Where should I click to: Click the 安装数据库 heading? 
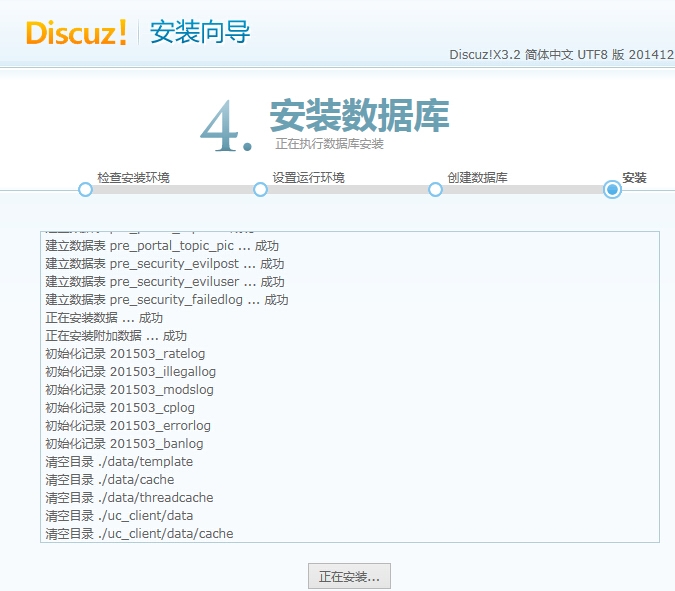click(x=359, y=115)
